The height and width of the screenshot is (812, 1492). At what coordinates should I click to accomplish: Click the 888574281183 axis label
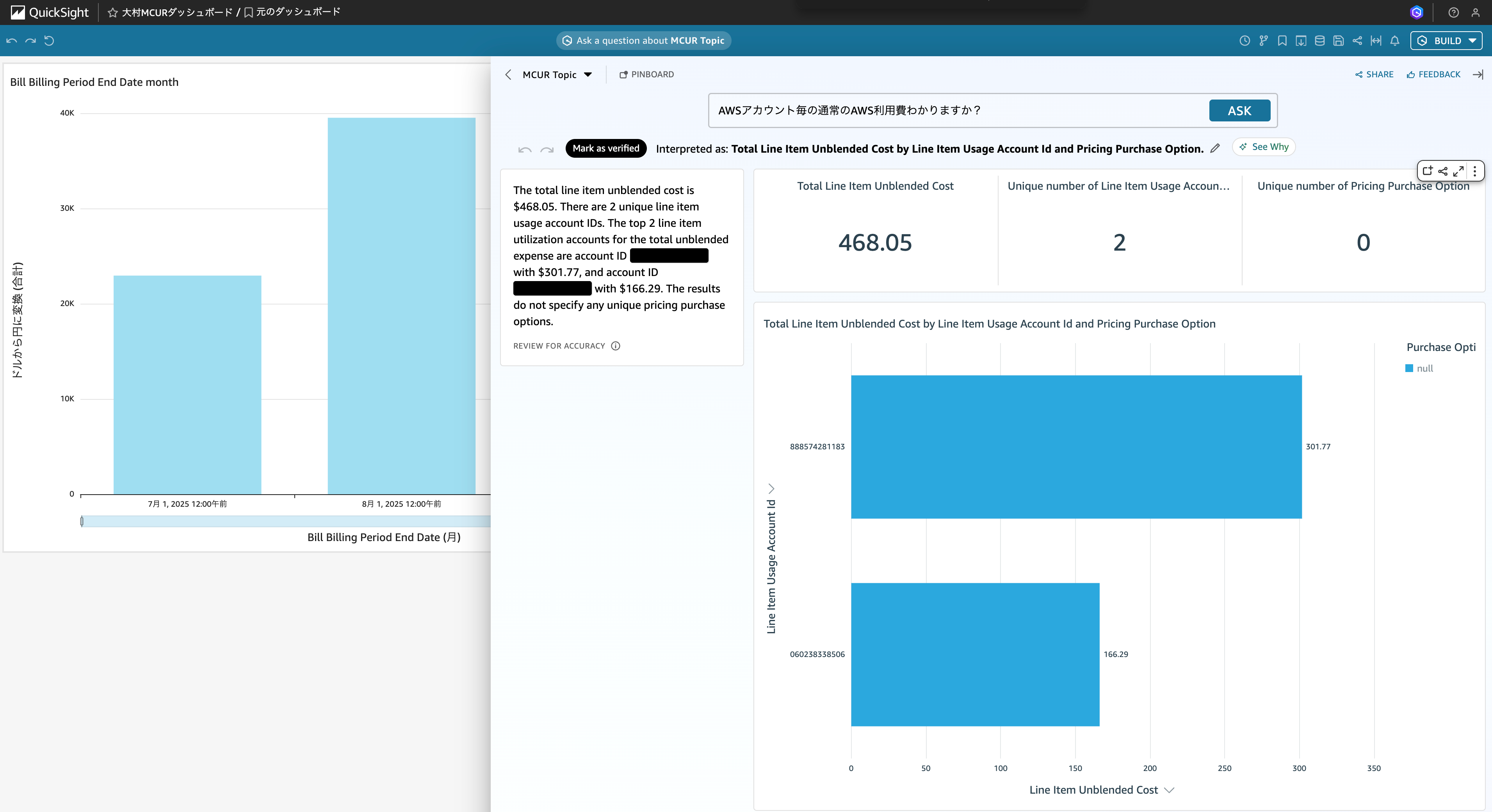tap(817, 447)
